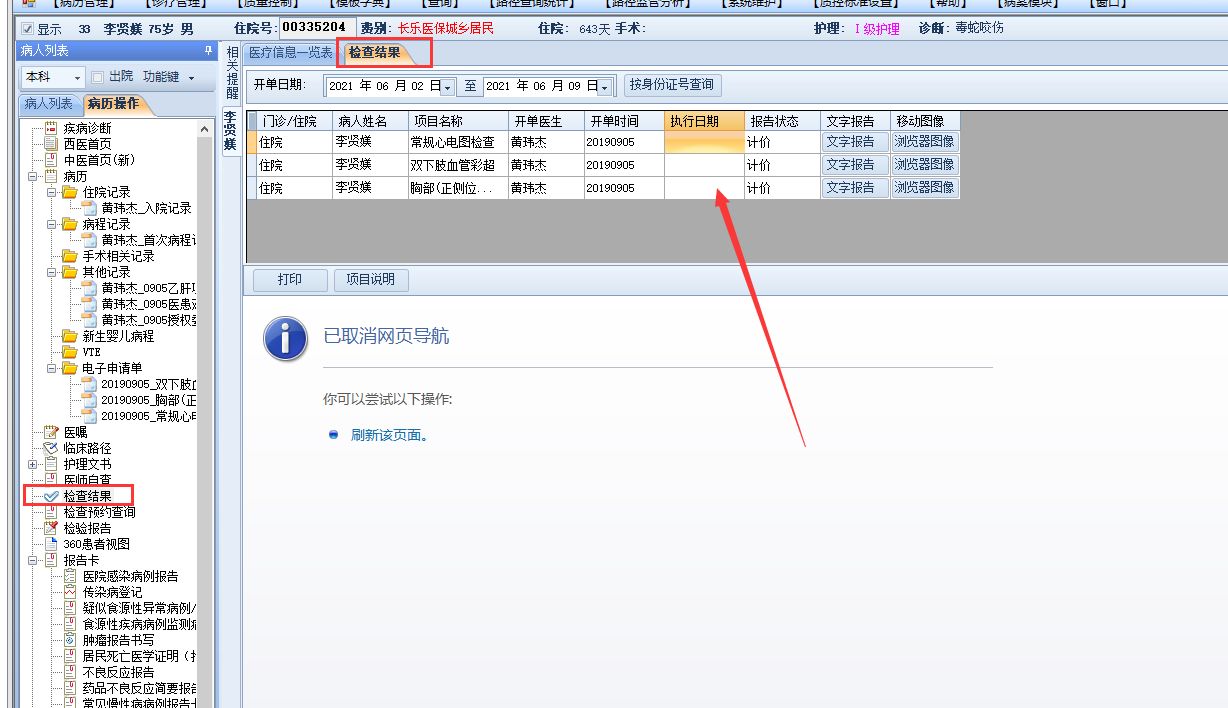
Task: Click the 报告卡 icon
Action: (51, 560)
